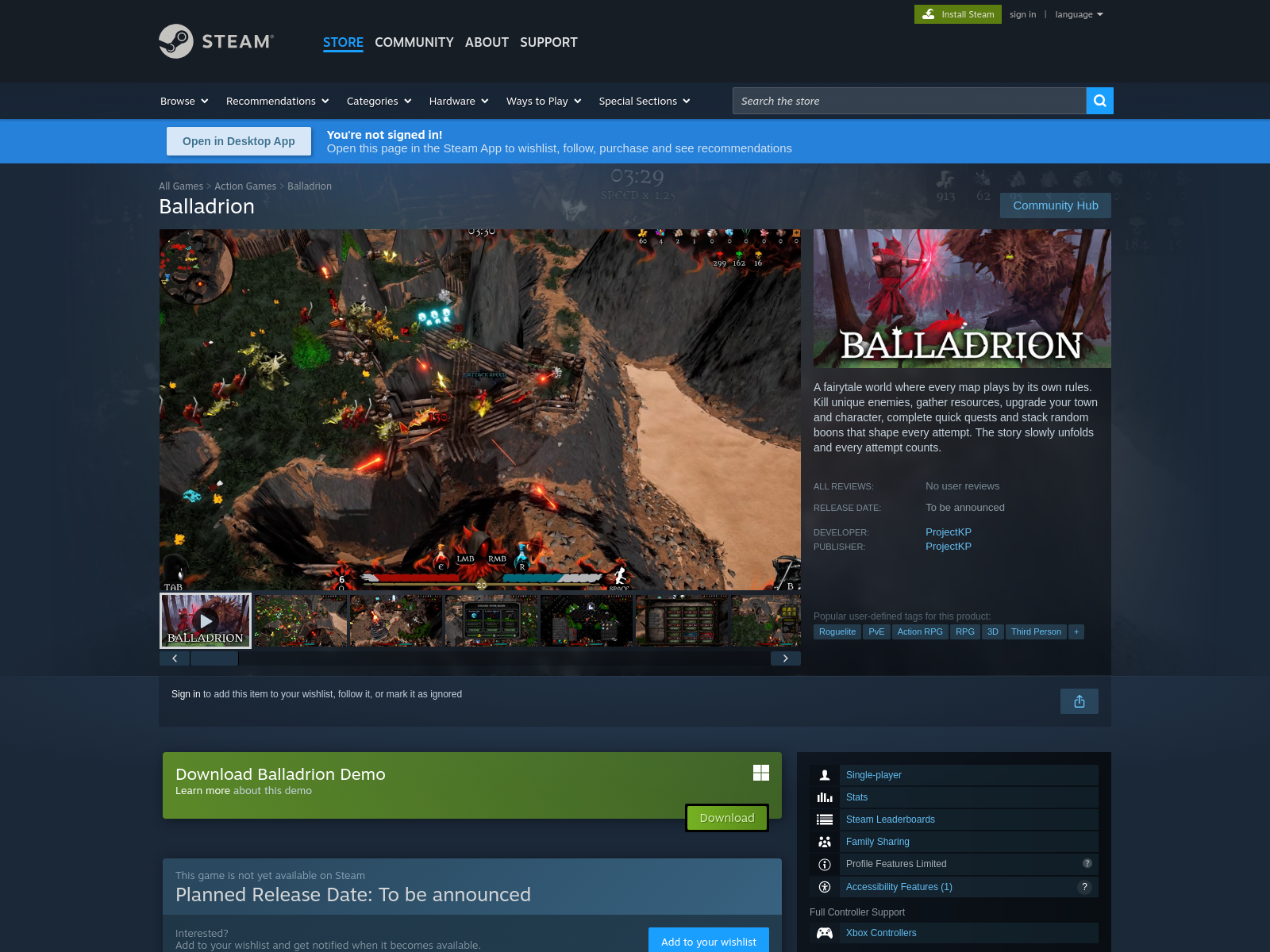
Task: Play the Balladrion trailer thumbnail
Action: (x=206, y=620)
